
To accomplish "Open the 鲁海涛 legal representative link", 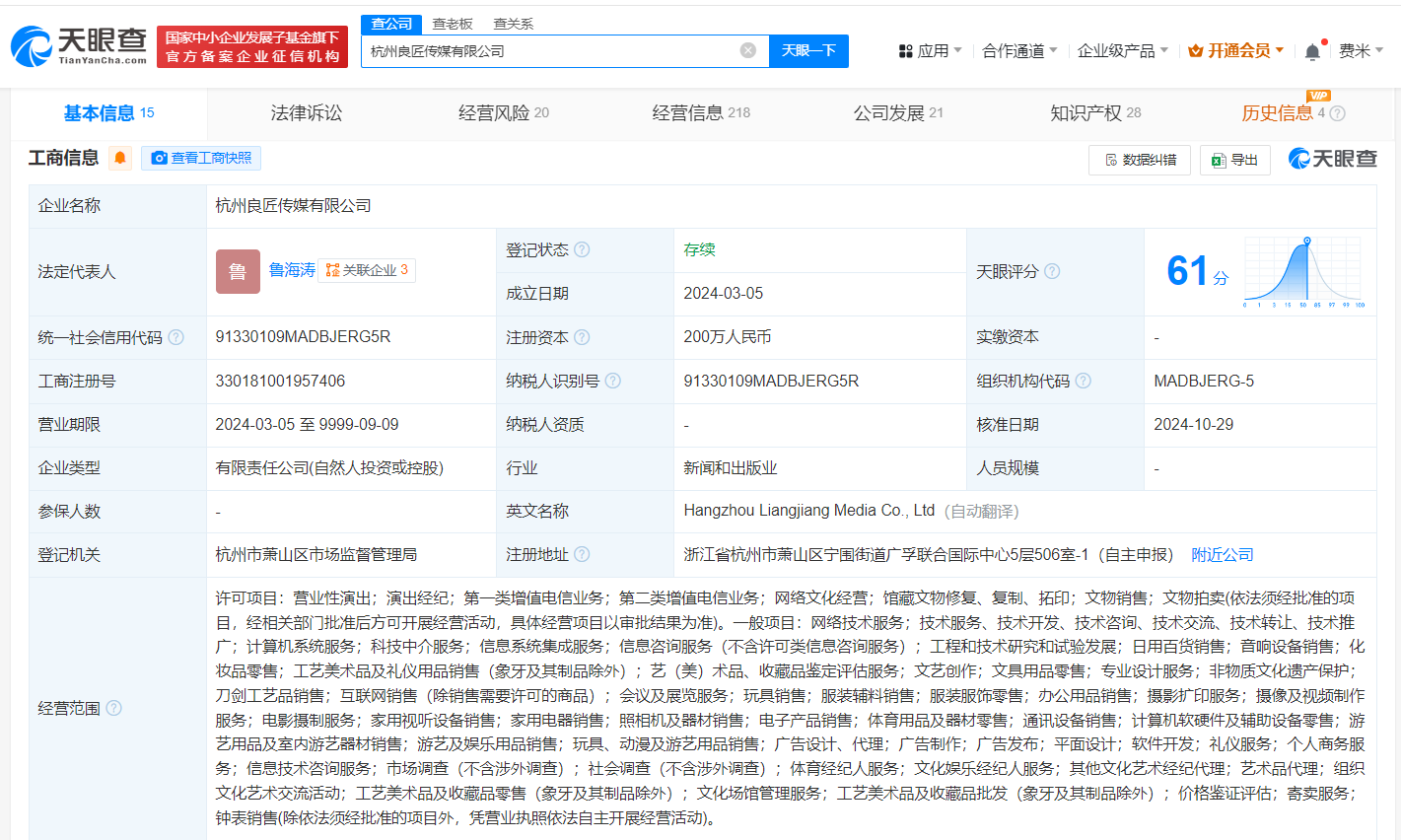I will [292, 270].
